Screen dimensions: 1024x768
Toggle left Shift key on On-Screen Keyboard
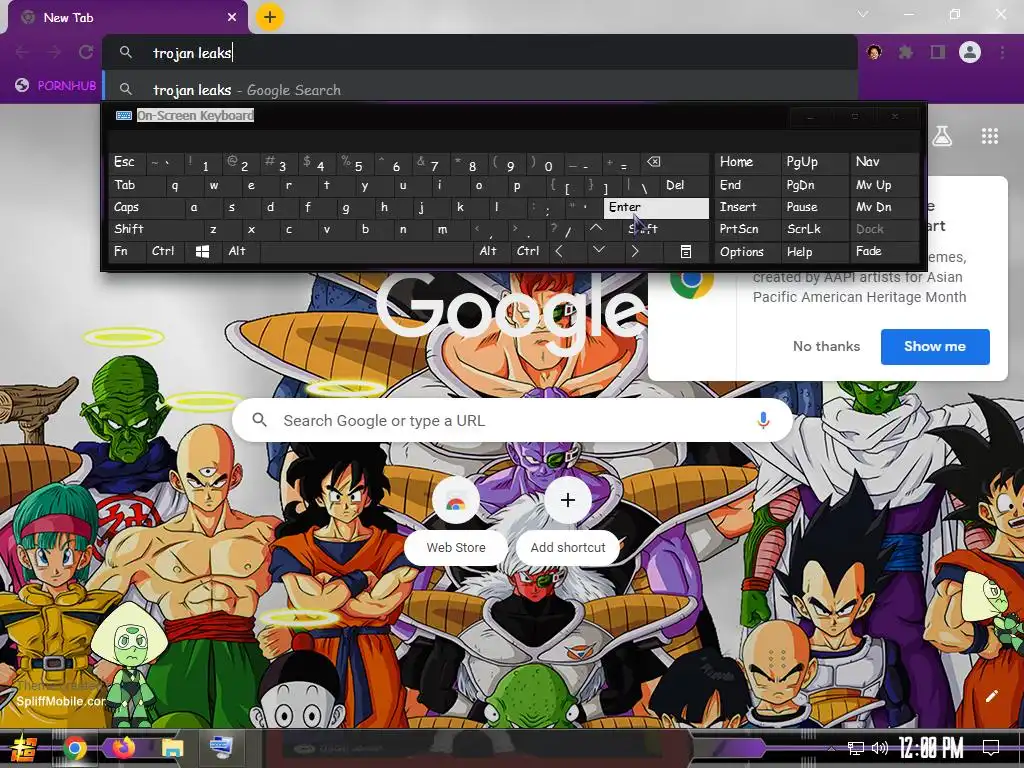point(157,229)
